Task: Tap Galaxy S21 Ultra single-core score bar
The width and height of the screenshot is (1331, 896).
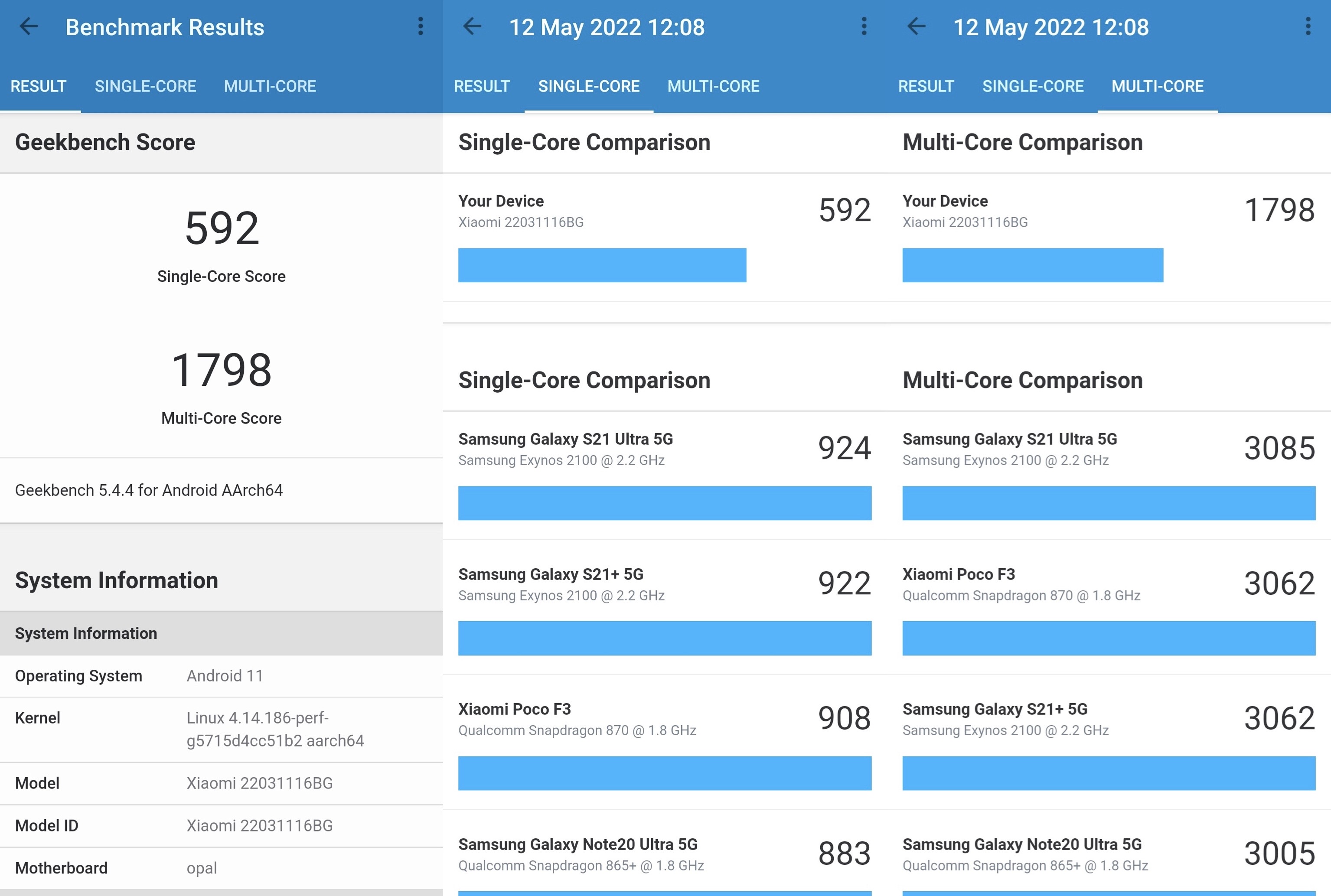Action: [665, 503]
